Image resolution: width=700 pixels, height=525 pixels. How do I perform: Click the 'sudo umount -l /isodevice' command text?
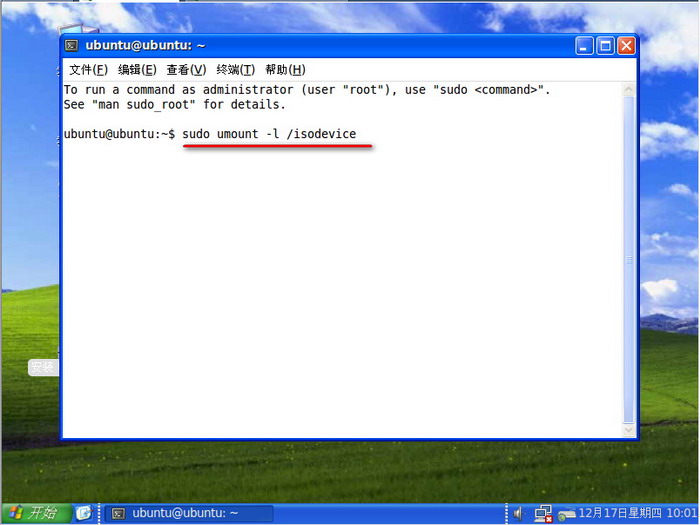(x=269, y=134)
